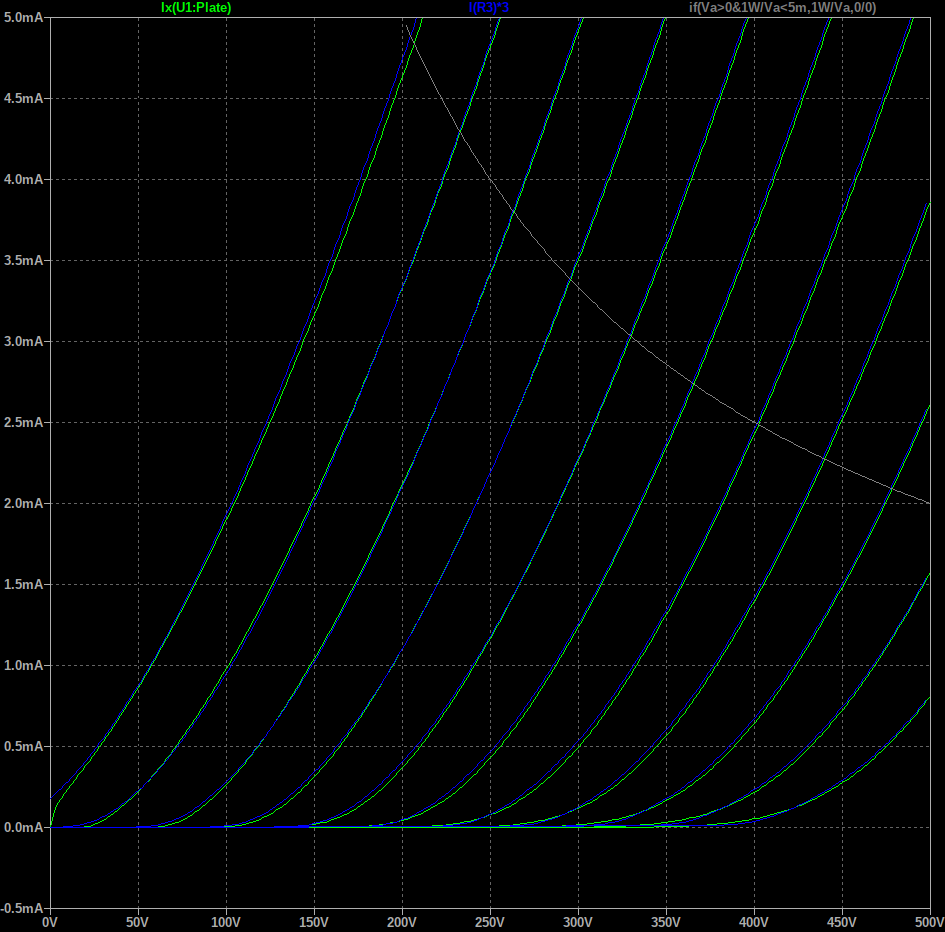945x932 pixels.
Task: Click the 350V horizontal axis label
Action: pyautogui.click(x=665, y=922)
